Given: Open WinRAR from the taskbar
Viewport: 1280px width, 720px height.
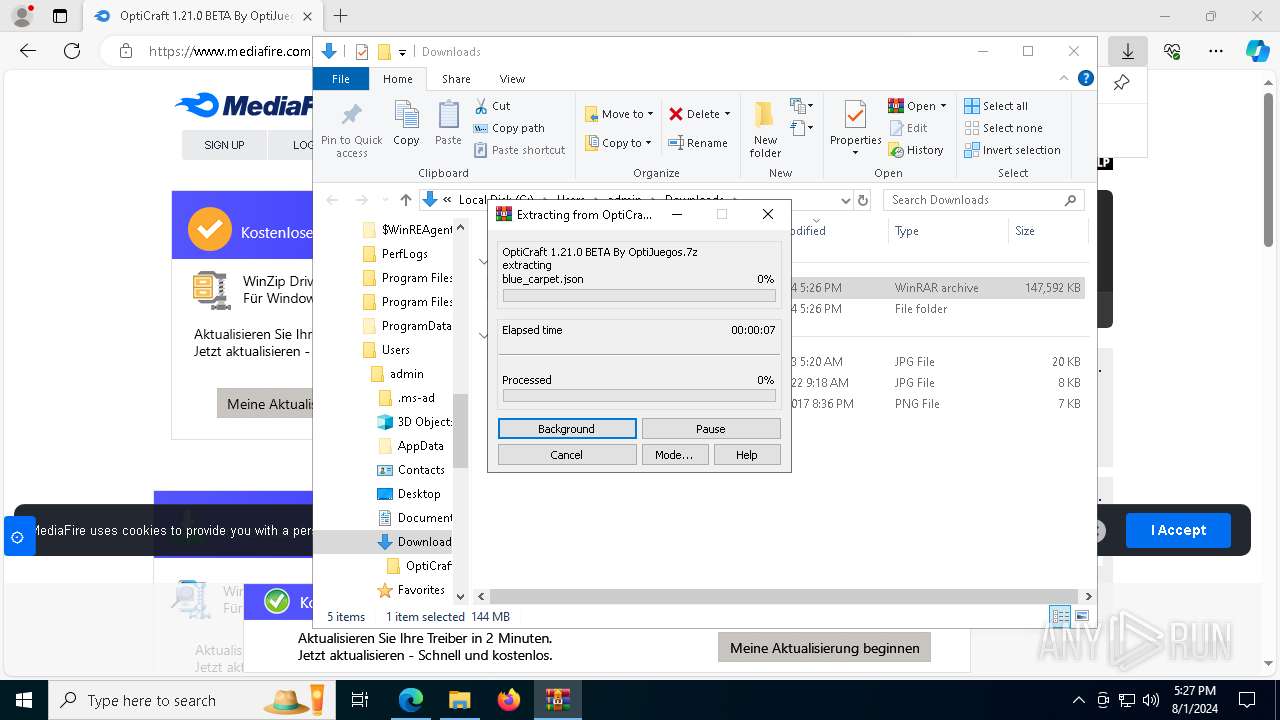Looking at the screenshot, I should (558, 700).
